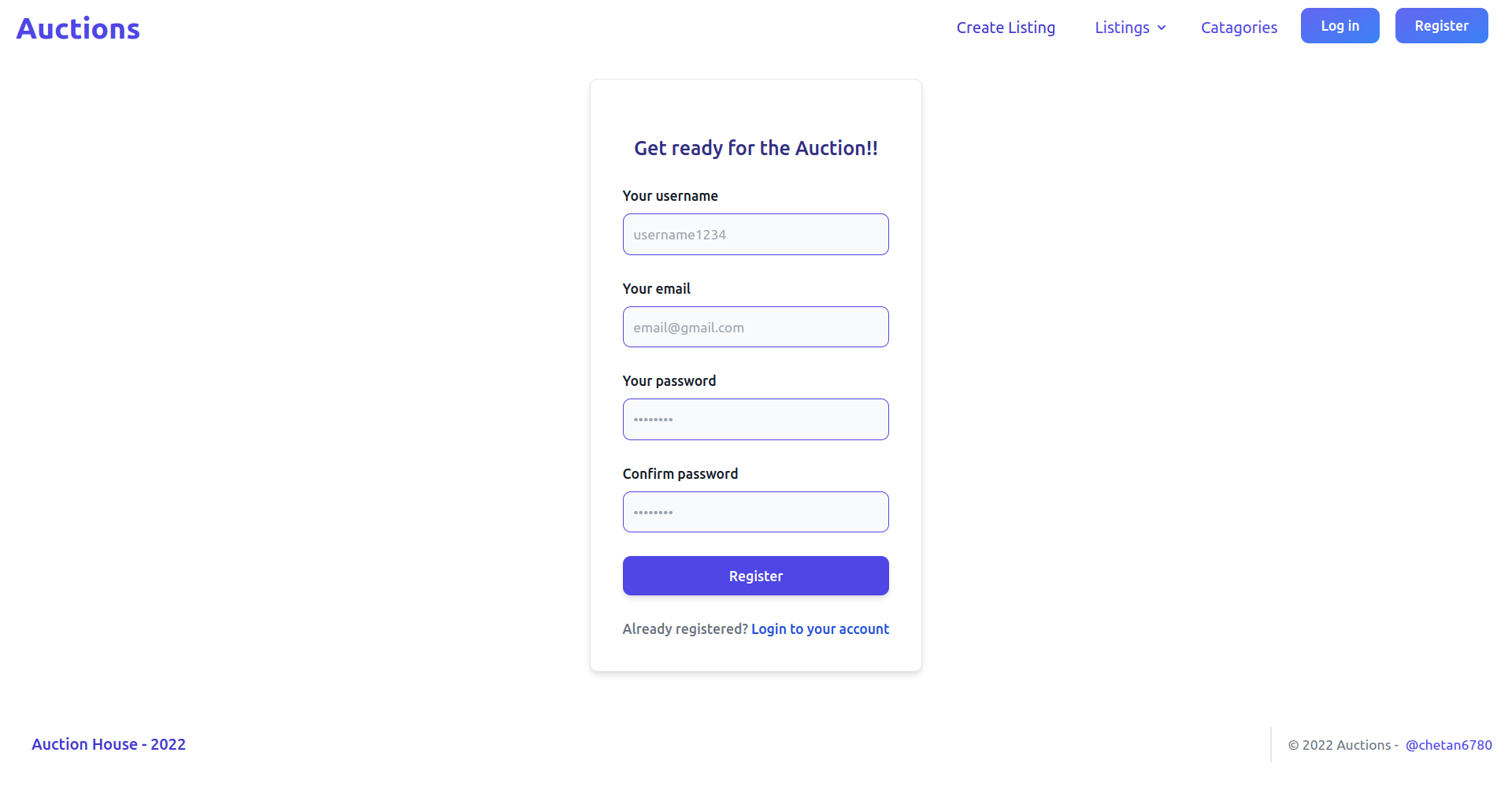Click the Auctions logo in the header
This screenshot has height=797, width=1512.
(x=78, y=29)
